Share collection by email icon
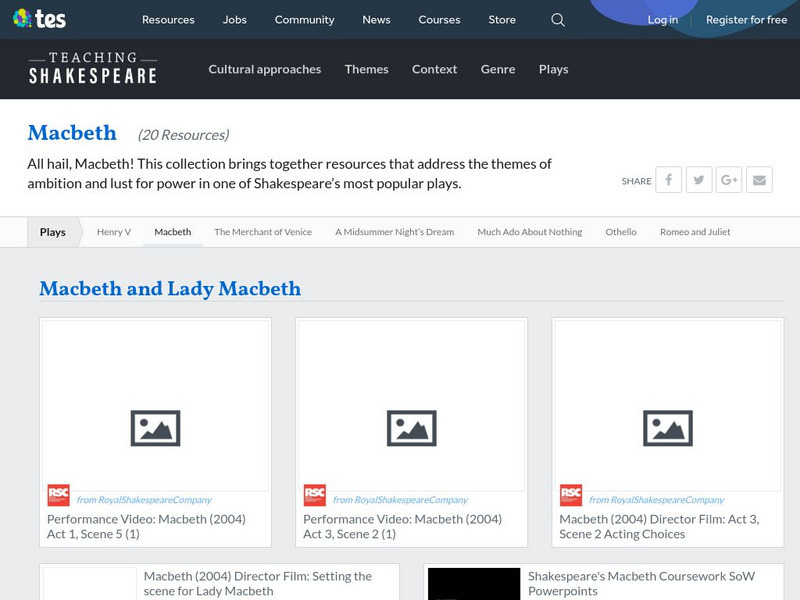The height and width of the screenshot is (600, 800). [x=759, y=180]
